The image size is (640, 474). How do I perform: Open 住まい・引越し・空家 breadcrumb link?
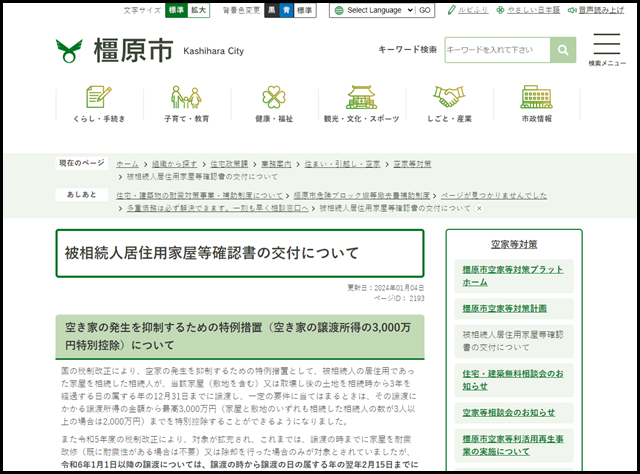(x=342, y=164)
